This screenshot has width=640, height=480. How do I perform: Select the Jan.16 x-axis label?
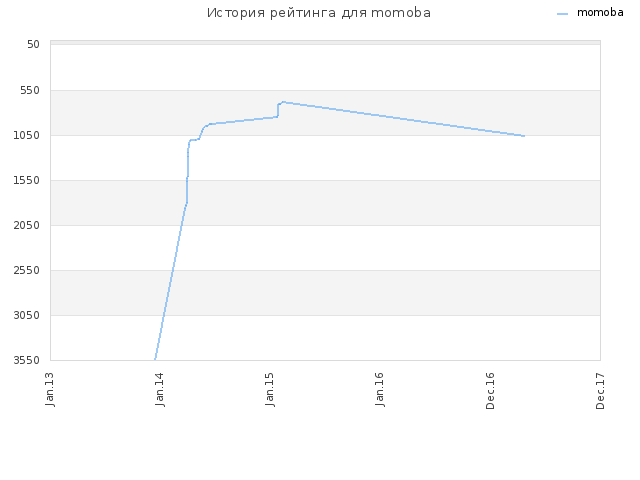pos(380,389)
